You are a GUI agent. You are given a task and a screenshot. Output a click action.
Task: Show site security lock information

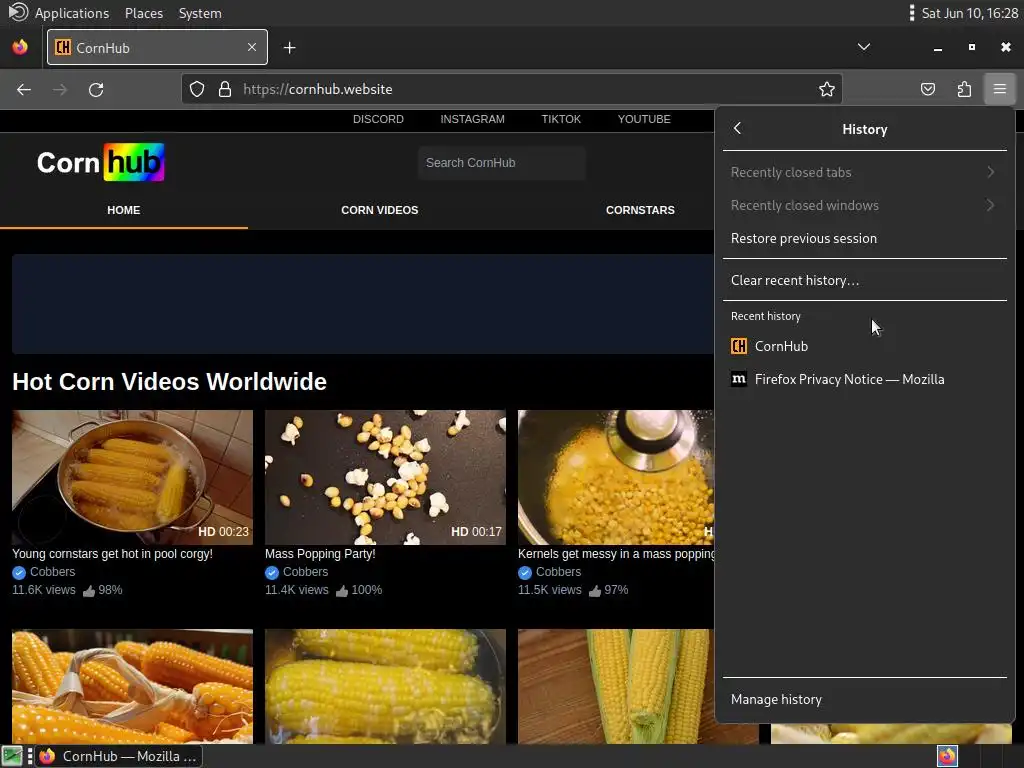point(225,89)
